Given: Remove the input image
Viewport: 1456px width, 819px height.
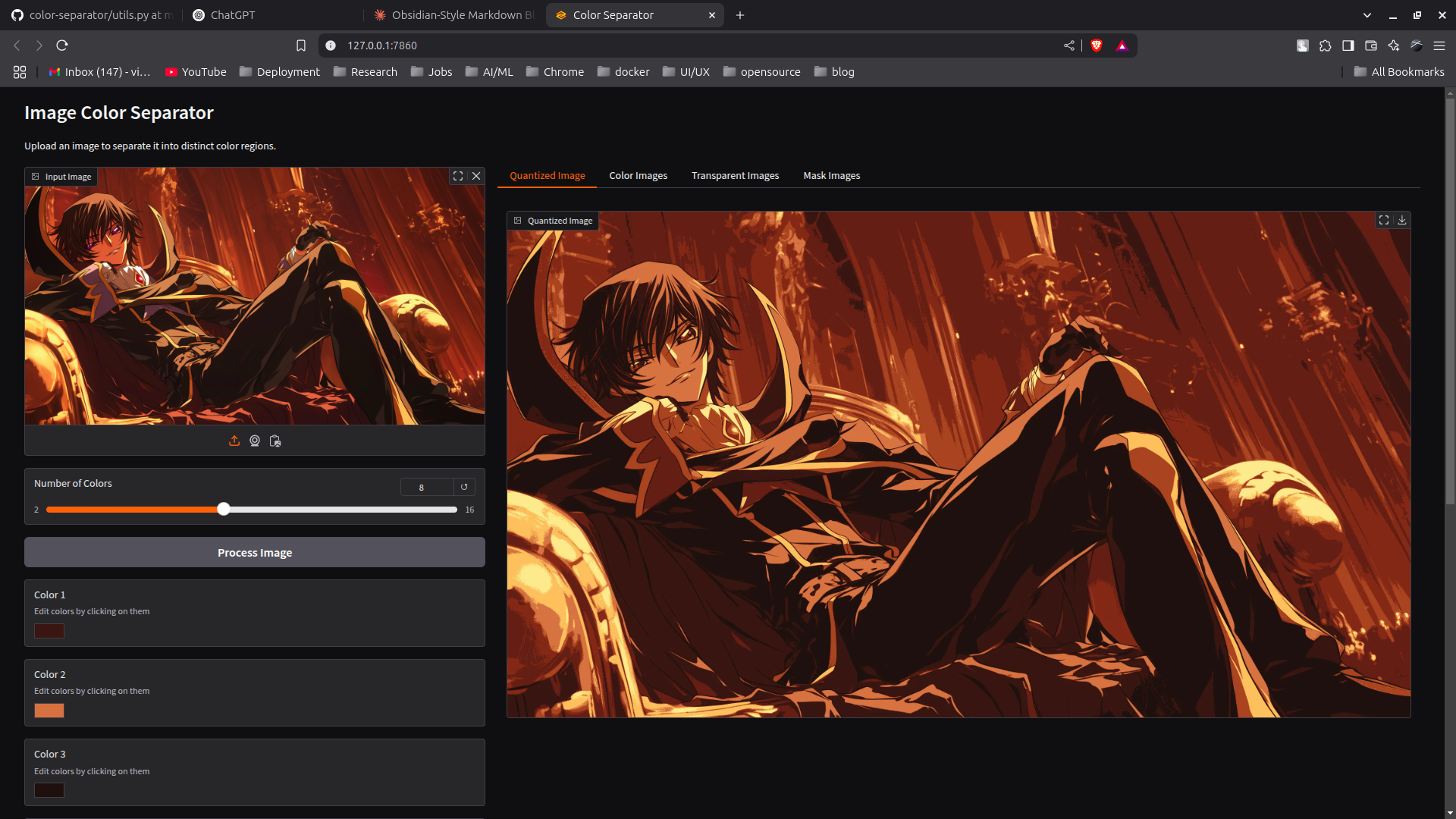Looking at the screenshot, I should (476, 176).
